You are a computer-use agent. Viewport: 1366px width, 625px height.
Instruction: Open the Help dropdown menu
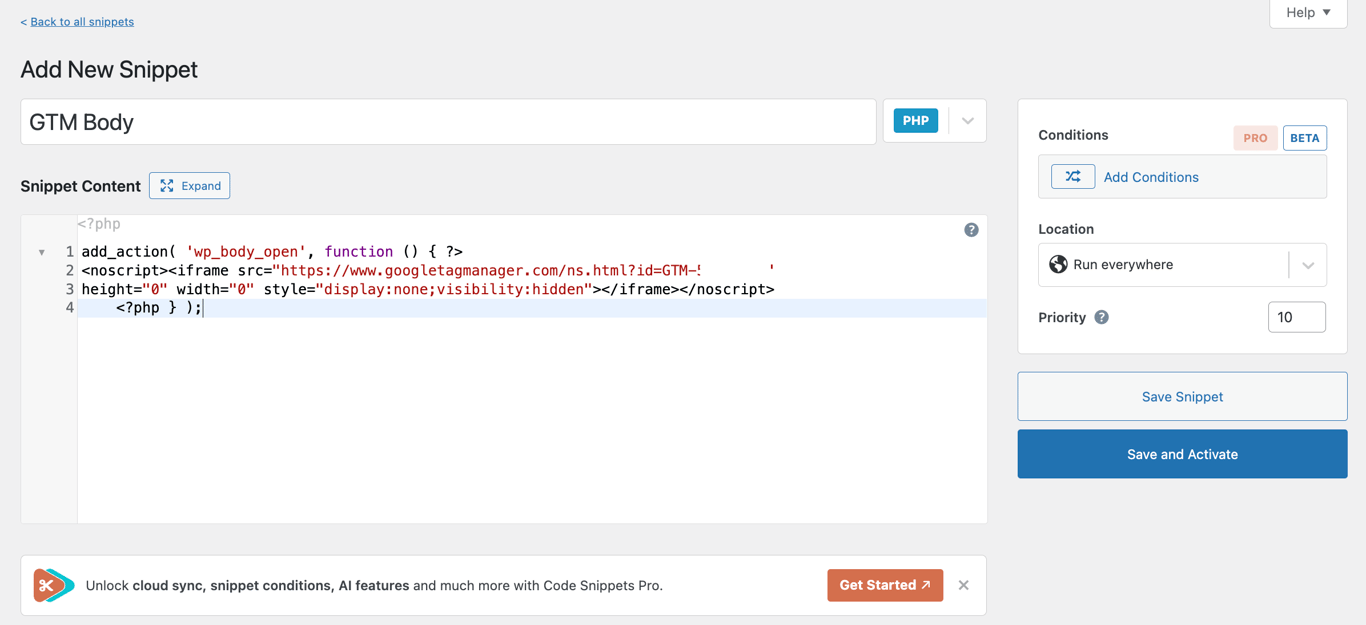1308,13
